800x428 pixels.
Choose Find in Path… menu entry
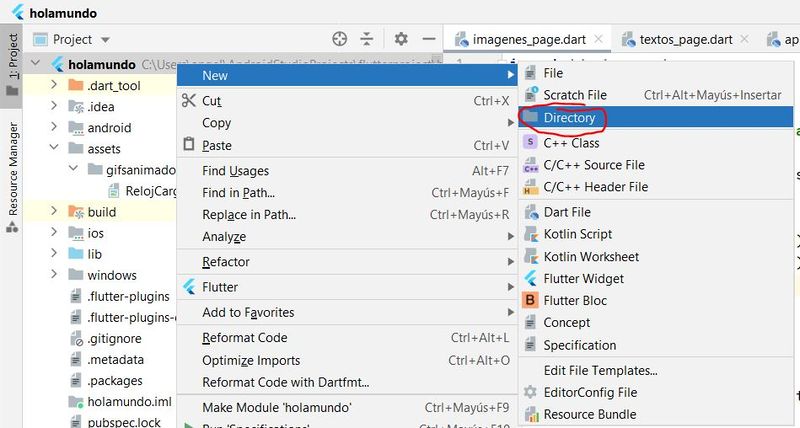pos(347,193)
